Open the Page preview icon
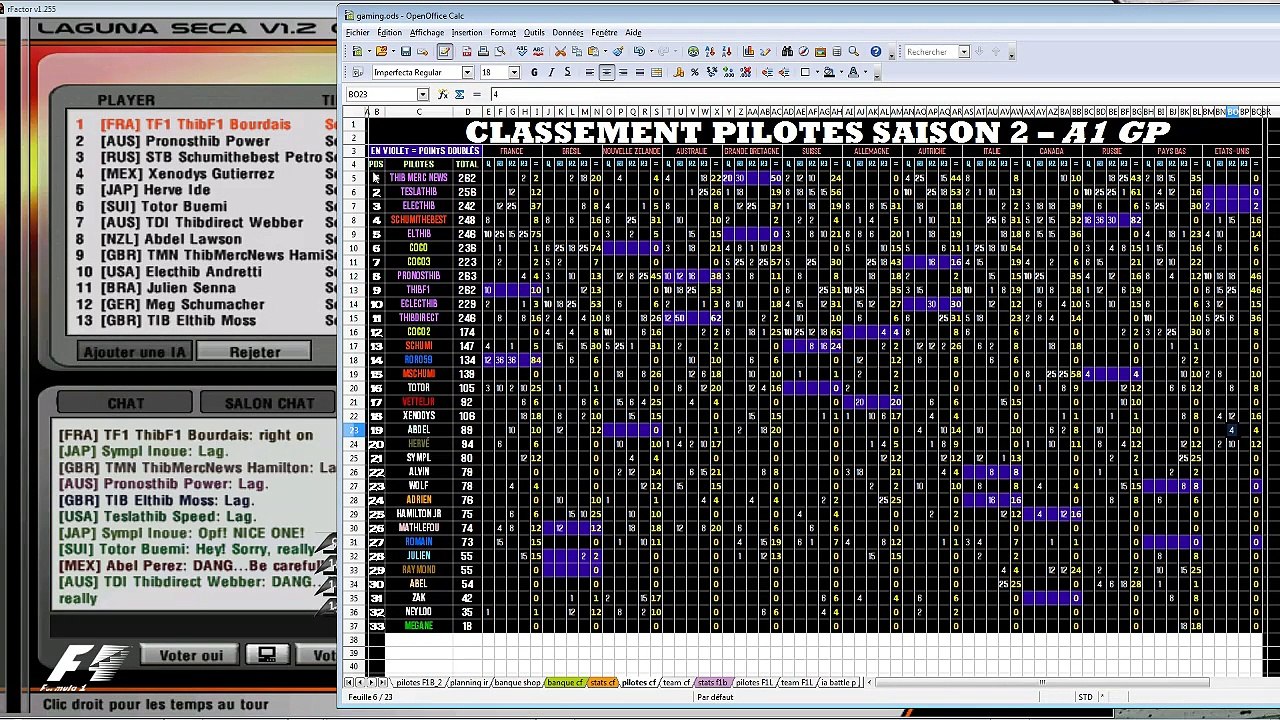 (500, 51)
